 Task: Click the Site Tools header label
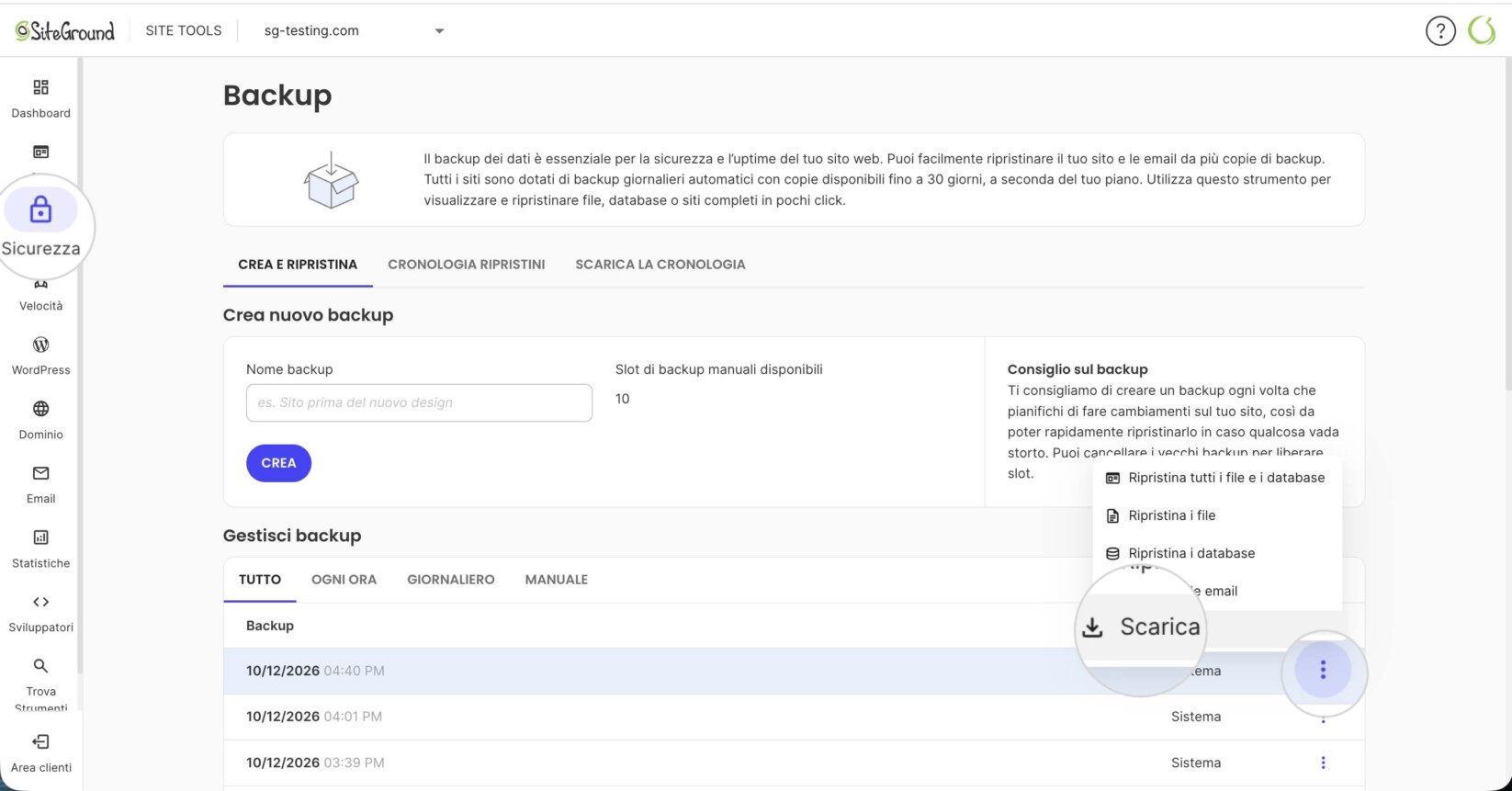pyautogui.click(x=184, y=30)
